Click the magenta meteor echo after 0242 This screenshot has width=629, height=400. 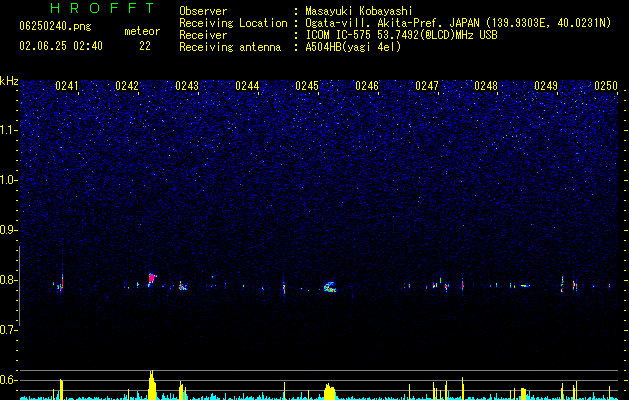pyautogui.click(x=152, y=279)
